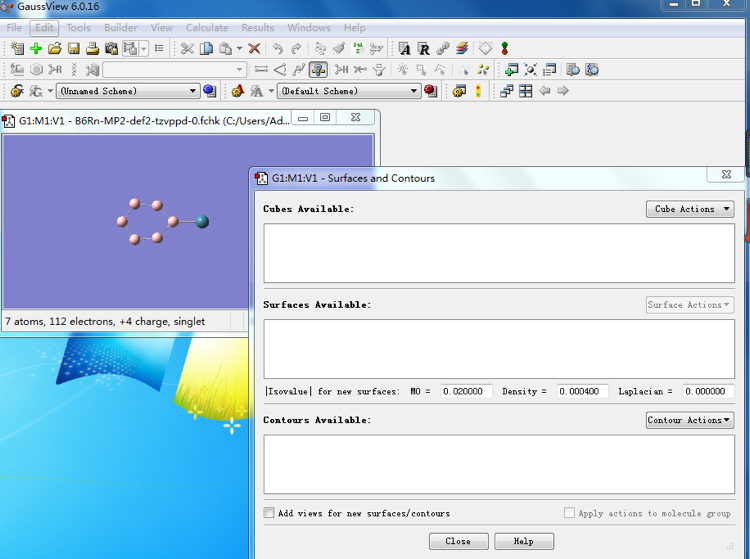Viewport: 750px width, 559px height.
Task: Click the green and red atoms icon
Action: [x=505, y=48]
